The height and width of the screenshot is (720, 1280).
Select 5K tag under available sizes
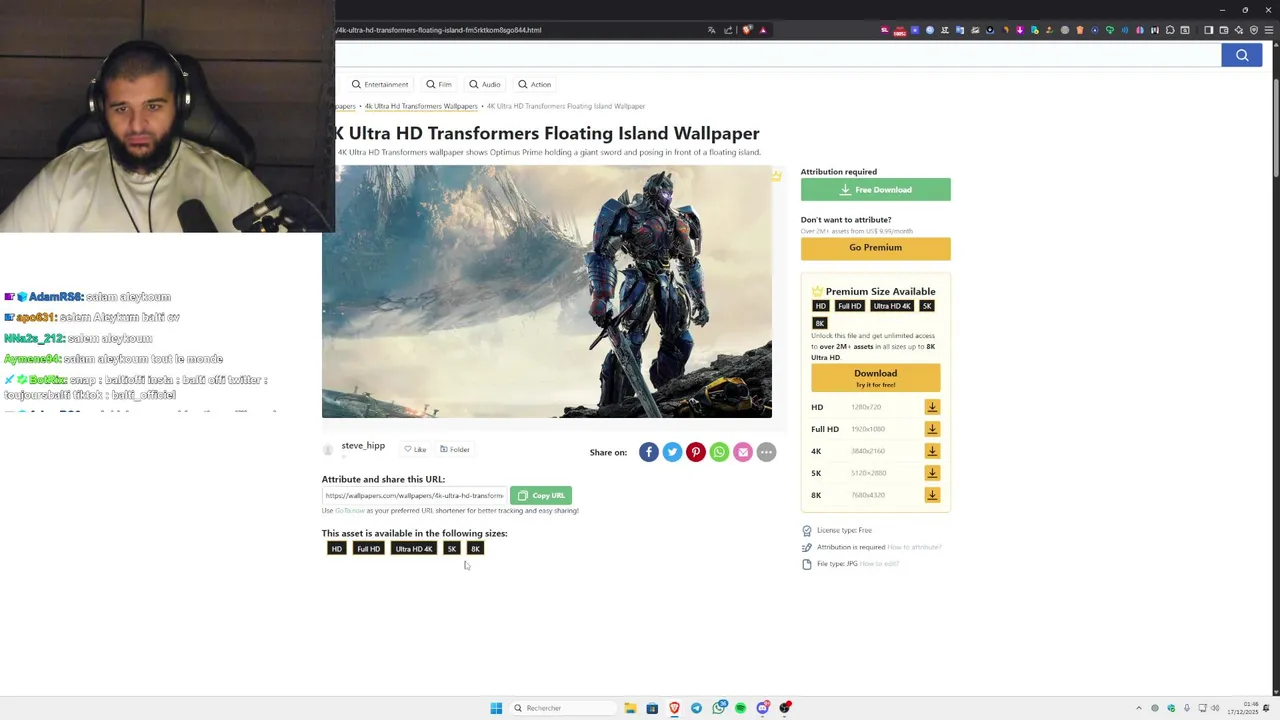452,549
